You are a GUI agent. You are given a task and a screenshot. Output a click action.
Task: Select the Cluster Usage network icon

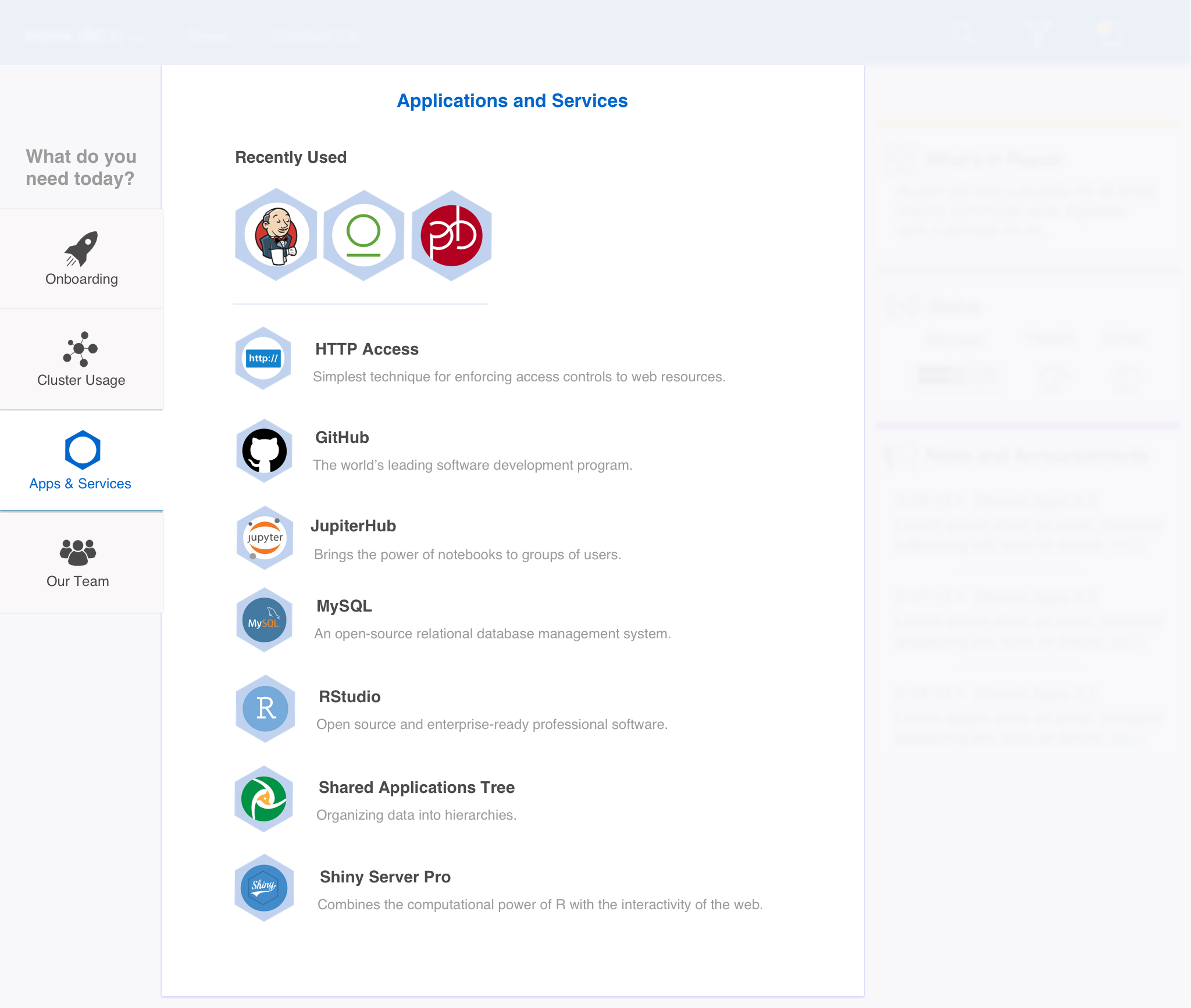[80, 349]
